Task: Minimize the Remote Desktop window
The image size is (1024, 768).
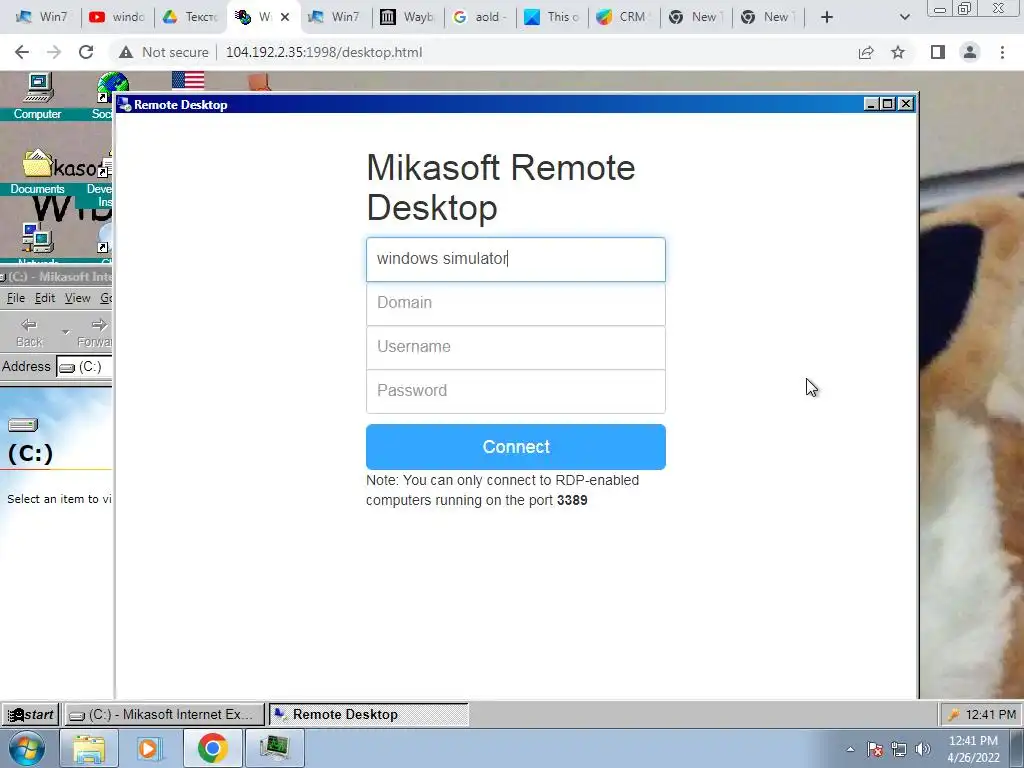Action: pyautogui.click(x=871, y=104)
